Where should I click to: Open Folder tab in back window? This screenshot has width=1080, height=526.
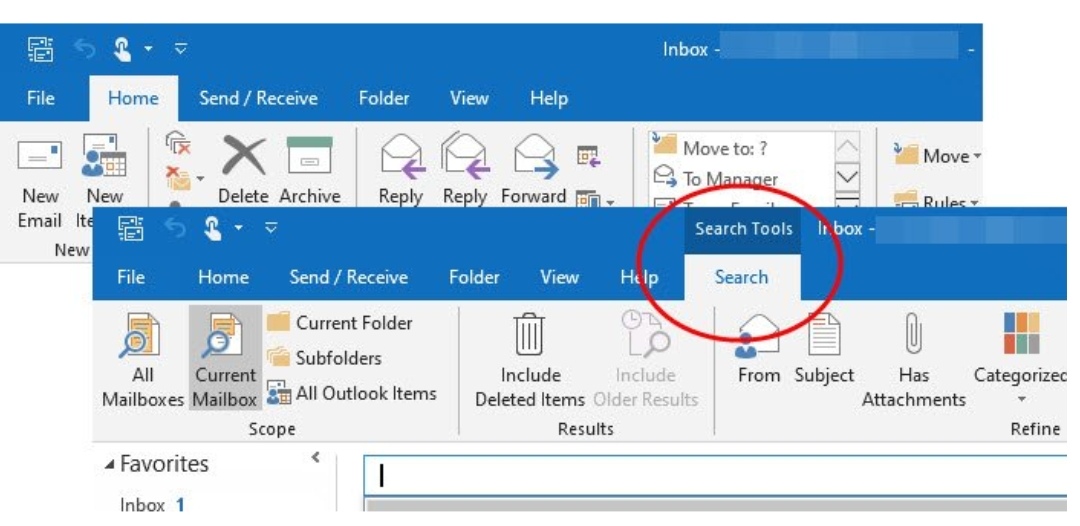(384, 98)
